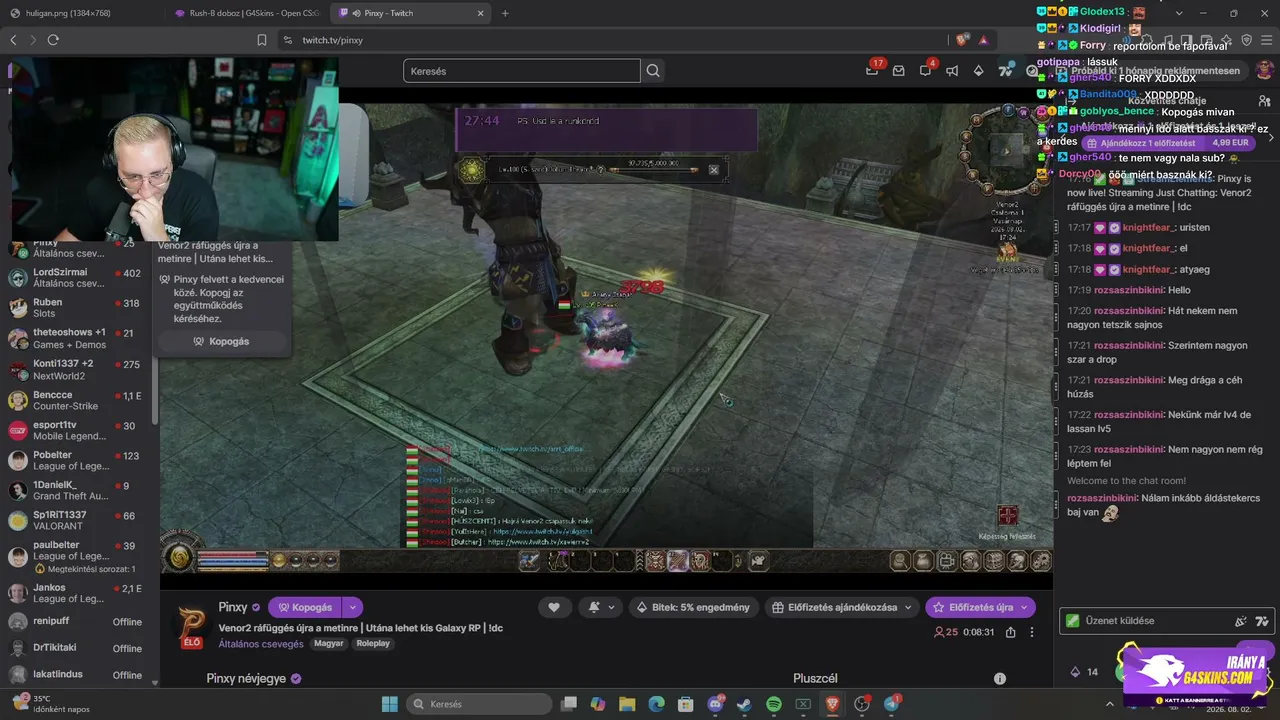Click Kopogás button in the follow popup
The width and height of the screenshot is (1280, 720).
[x=222, y=341]
